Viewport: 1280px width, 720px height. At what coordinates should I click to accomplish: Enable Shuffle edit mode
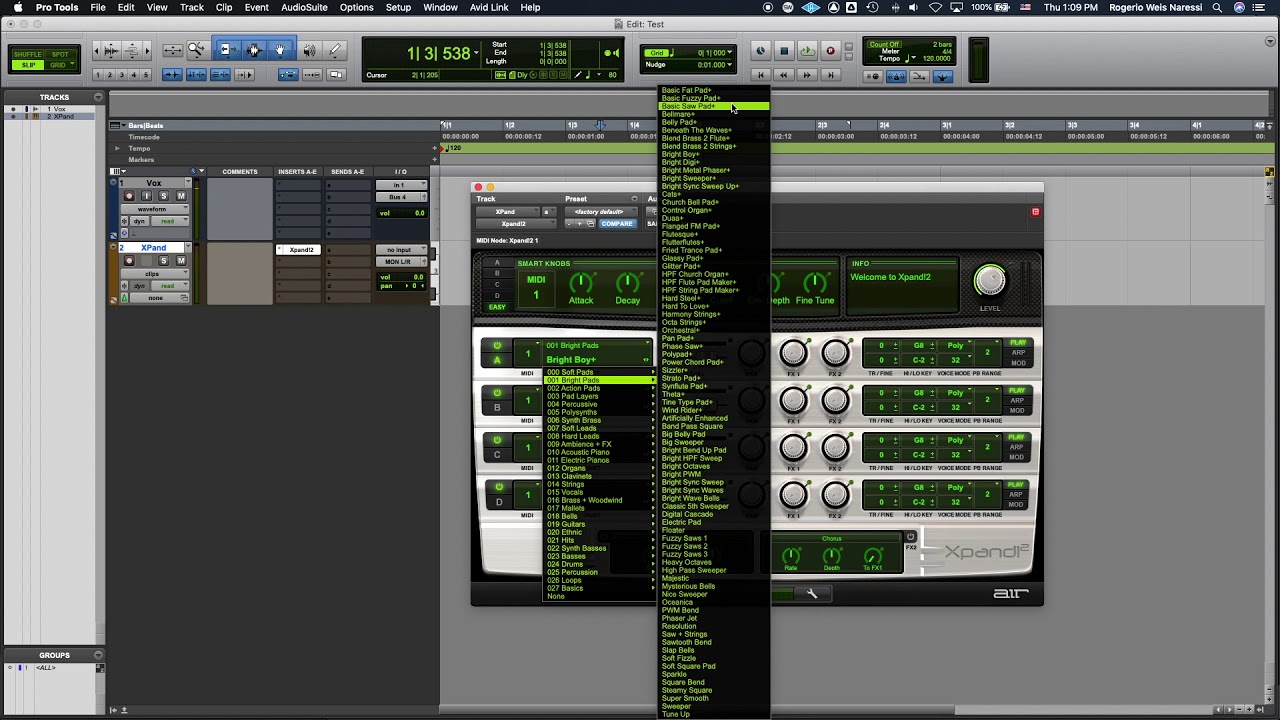(x=28, y=54)
